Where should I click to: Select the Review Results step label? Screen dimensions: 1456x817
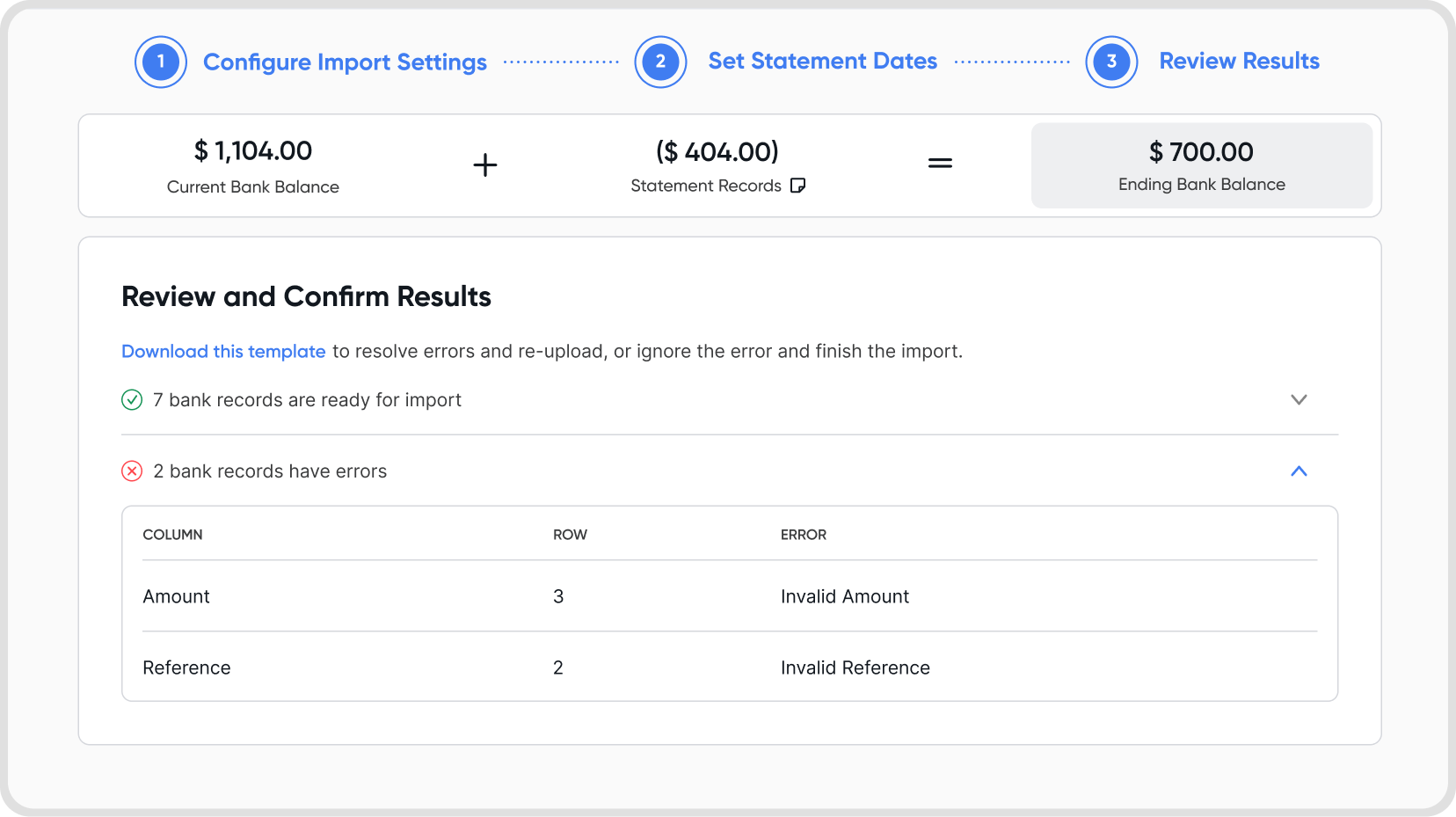pos(1239,61)
